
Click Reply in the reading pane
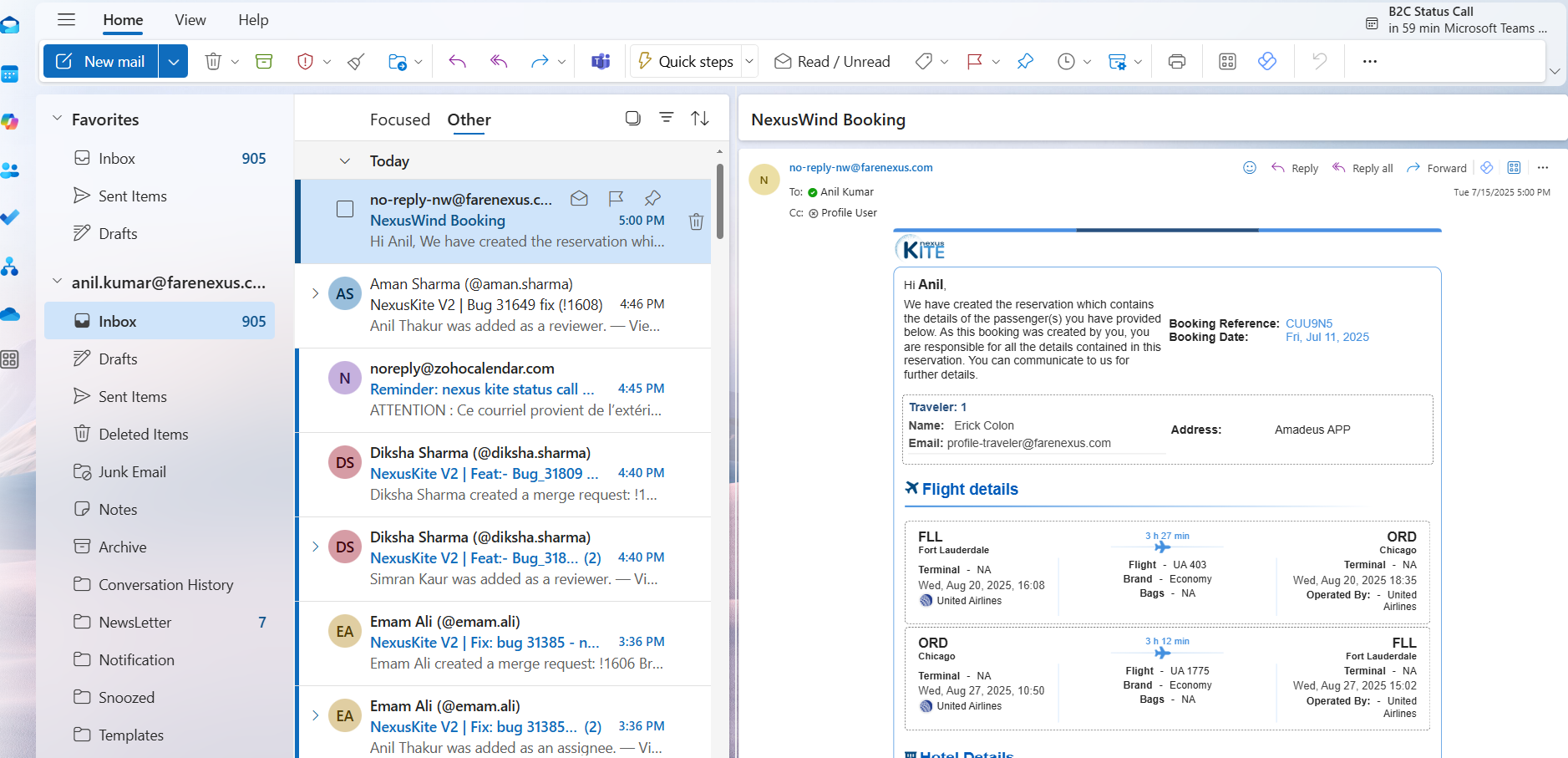pyautogui.click(x=1295, y=168)
